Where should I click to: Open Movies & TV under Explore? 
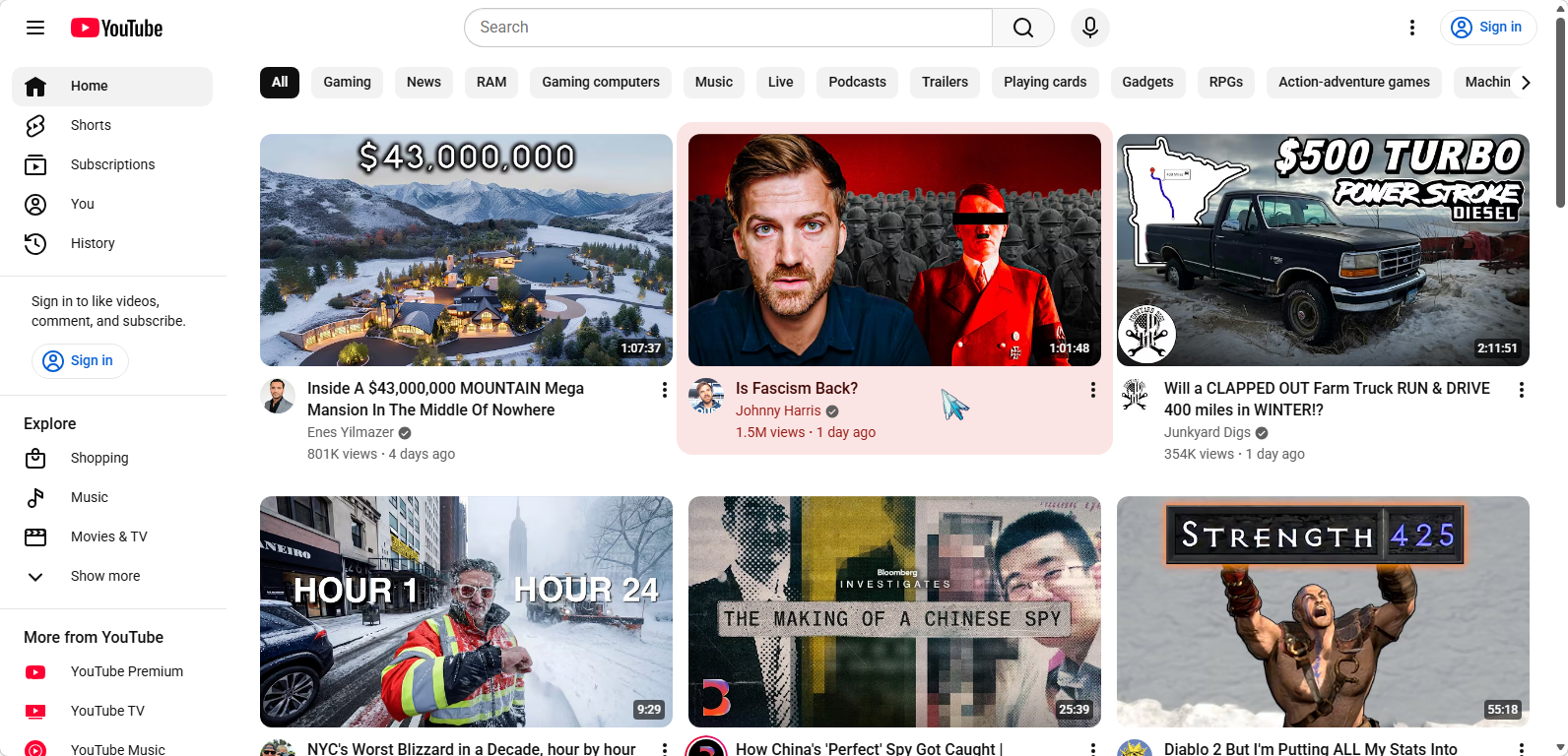click(x=112, y=537)
